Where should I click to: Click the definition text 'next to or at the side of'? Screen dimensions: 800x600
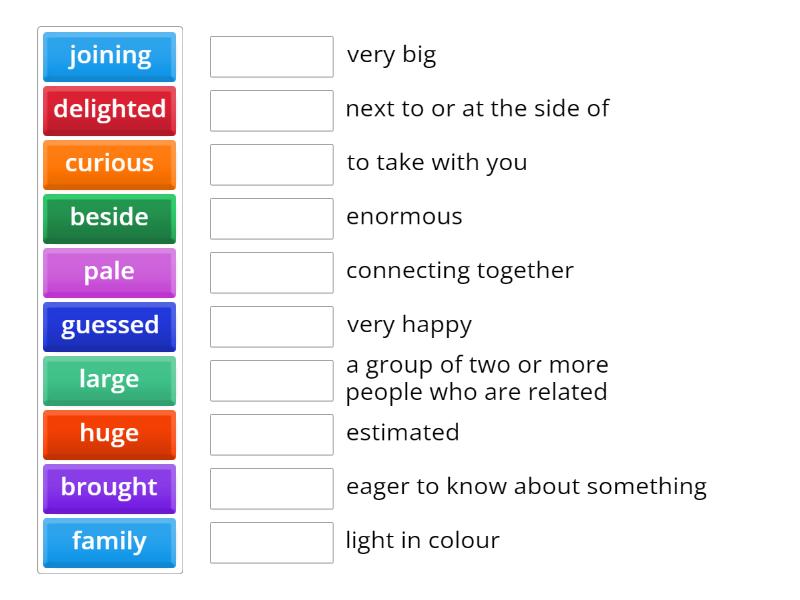tap(478, 109)
